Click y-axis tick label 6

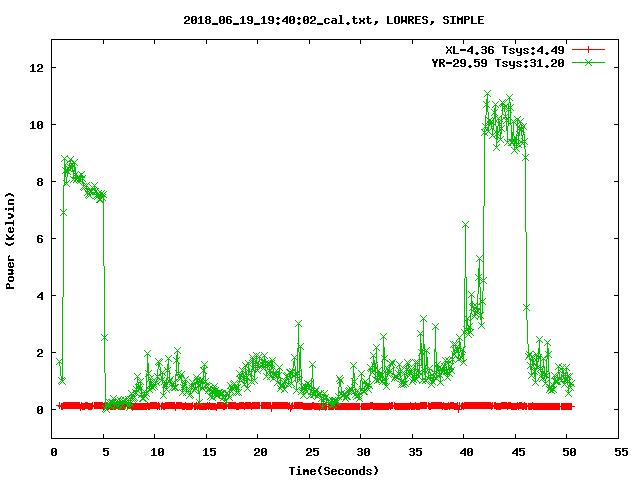(x=40, y=239)
